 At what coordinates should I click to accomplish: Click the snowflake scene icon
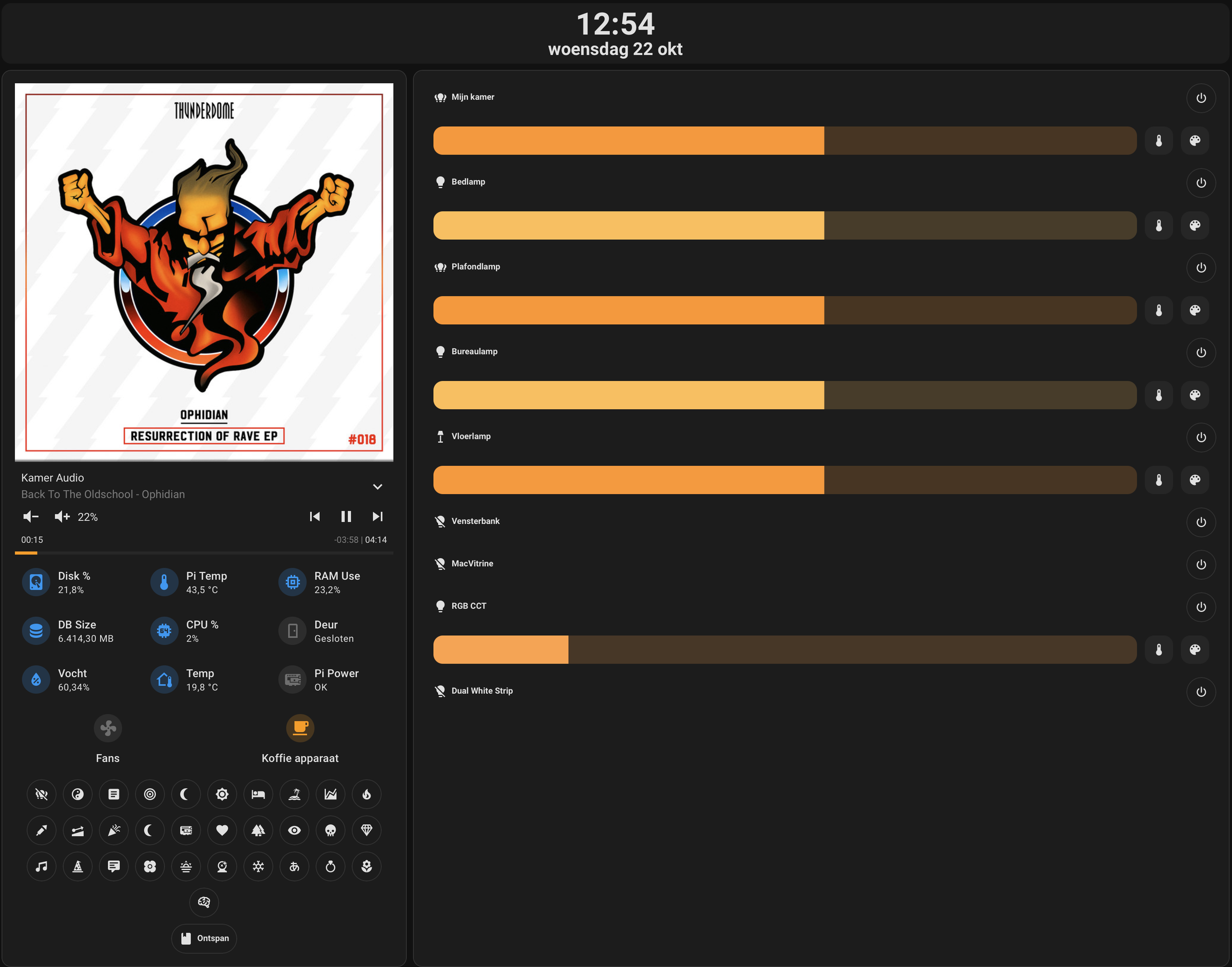pyautogui.click(x=258, y=867)
